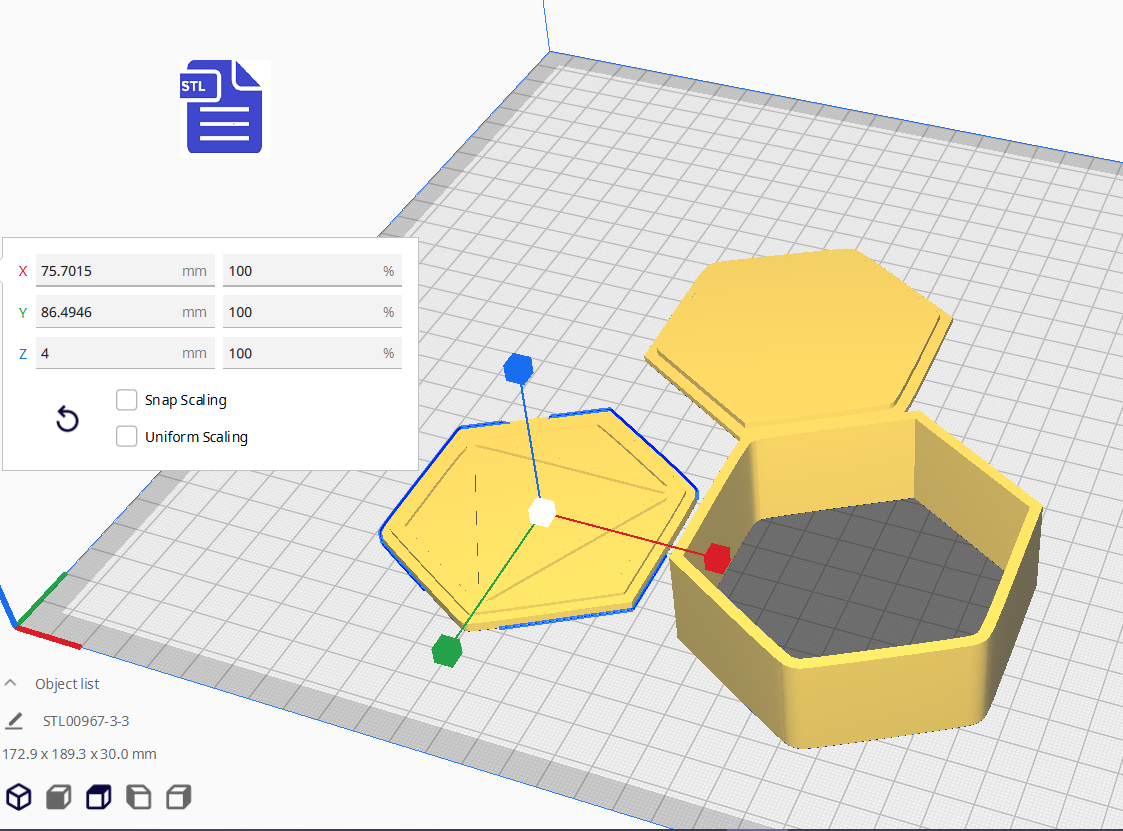1123x831 pixels.
Task: Click the blue Z-axis scale handle
Action: [x=518, y=369]
